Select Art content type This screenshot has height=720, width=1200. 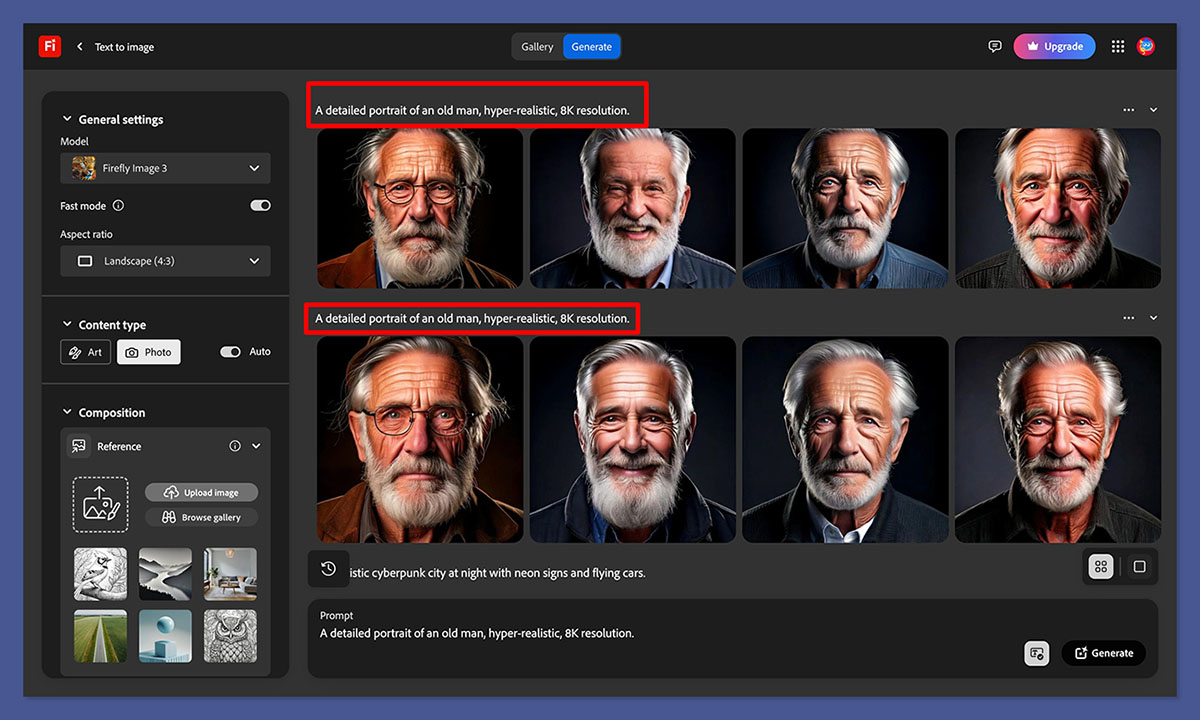[x=85, y=352]
